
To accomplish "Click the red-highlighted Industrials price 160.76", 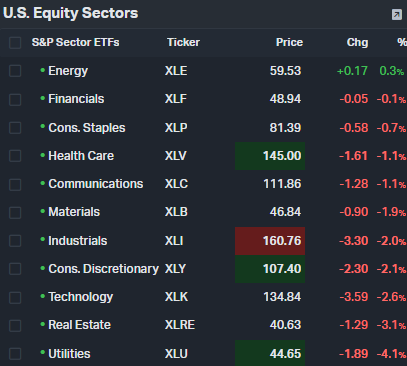I will pyautogui.click(x=270, y=241).
